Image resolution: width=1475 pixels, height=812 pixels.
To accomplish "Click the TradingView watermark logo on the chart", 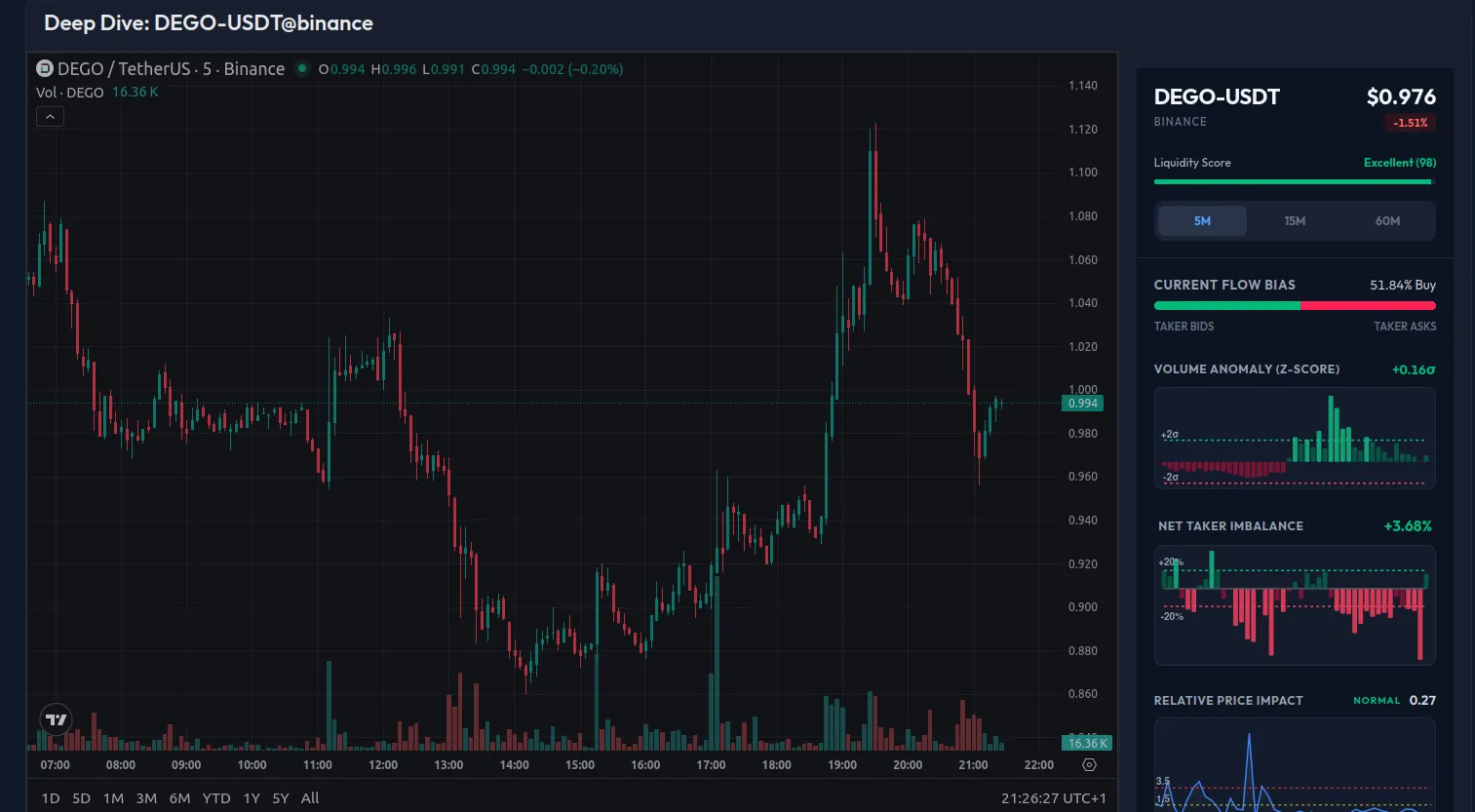I will pos(54,719).
